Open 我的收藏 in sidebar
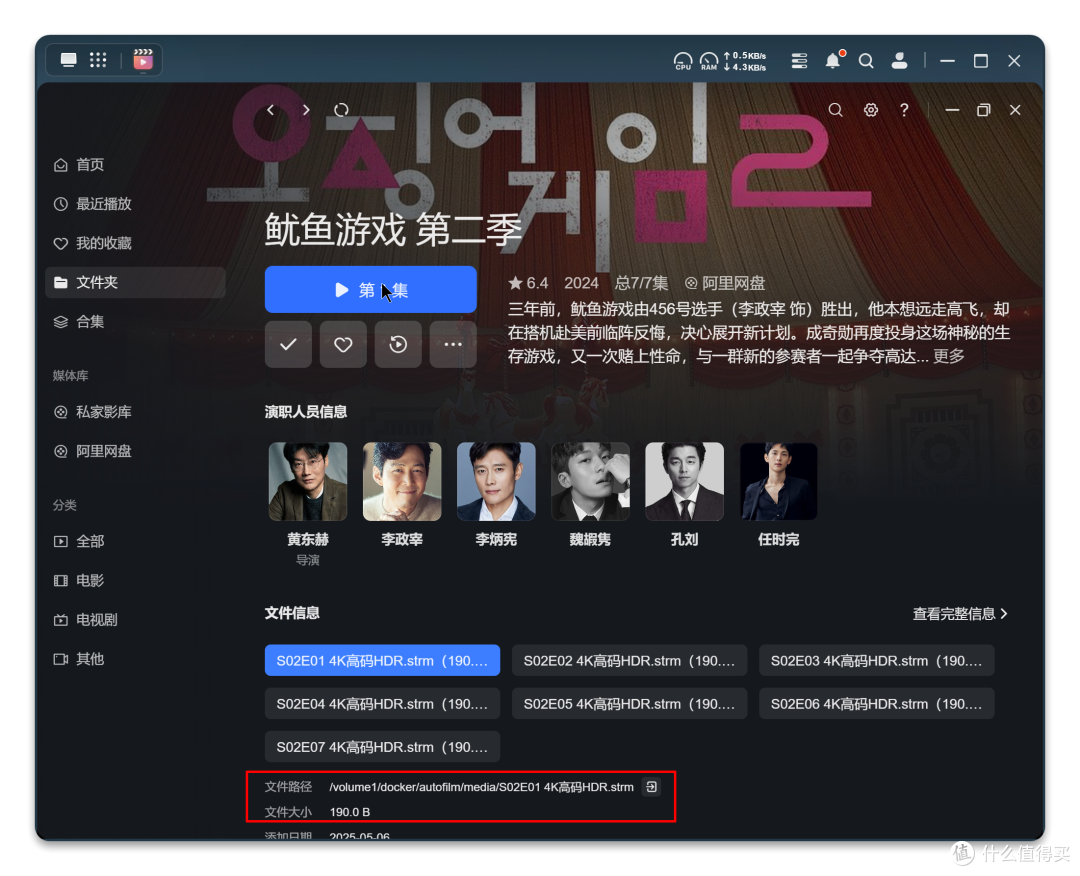The height and width of the screenshot is (876, 1080). tap(135, 243)
